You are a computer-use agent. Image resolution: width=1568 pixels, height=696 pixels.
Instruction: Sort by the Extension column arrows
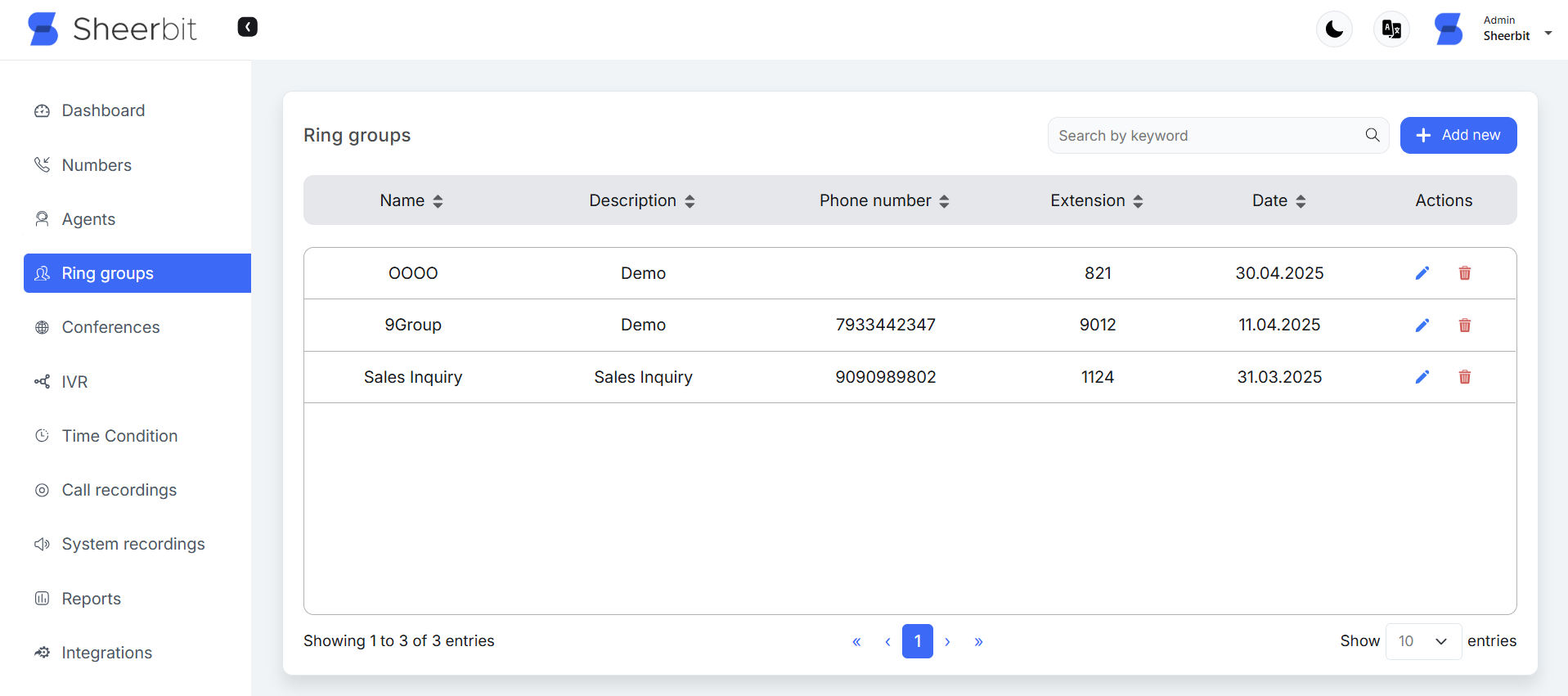[x=1138, y=201]
